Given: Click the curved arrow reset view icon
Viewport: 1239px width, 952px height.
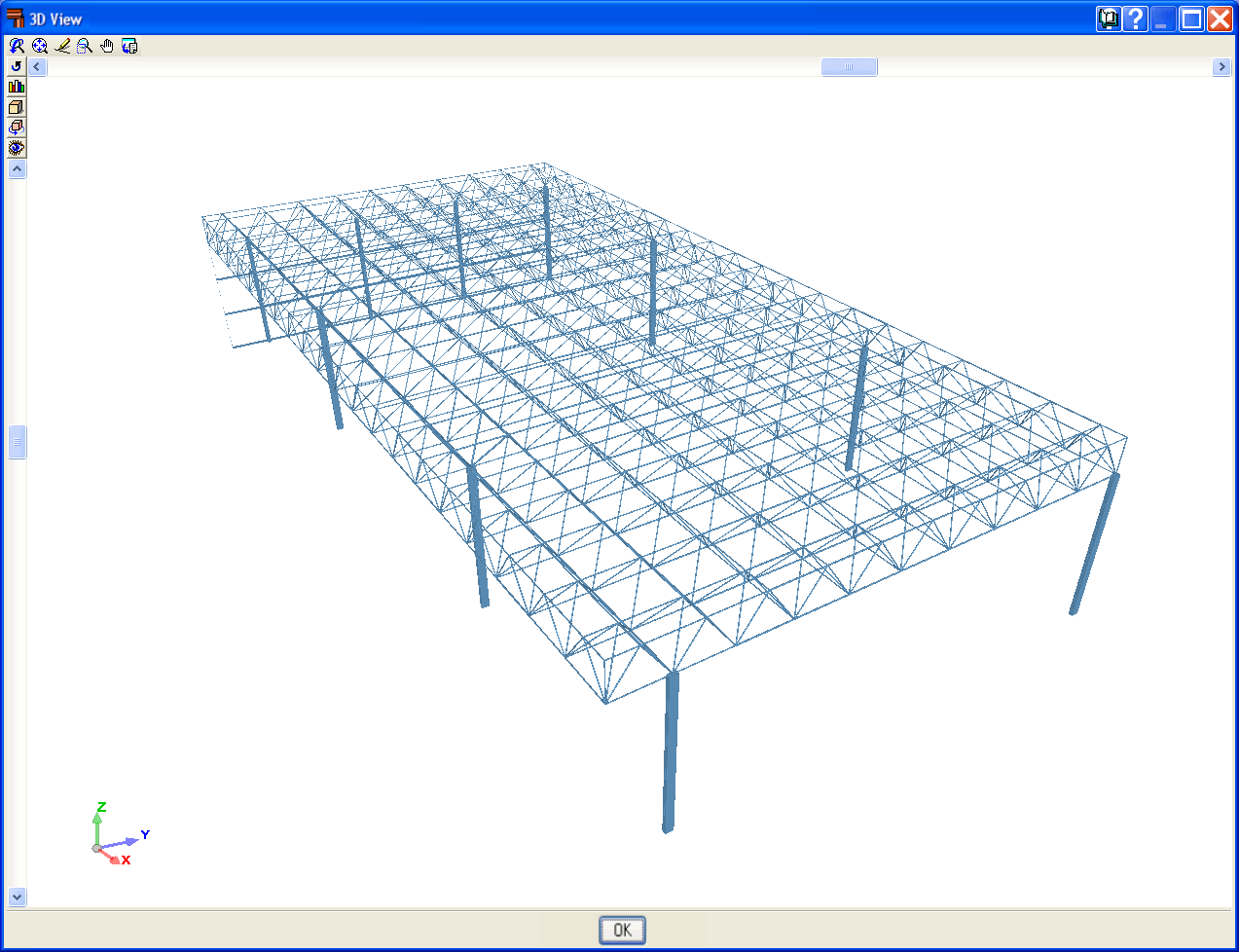Looking at the screenshot, I should coord(17,66).
